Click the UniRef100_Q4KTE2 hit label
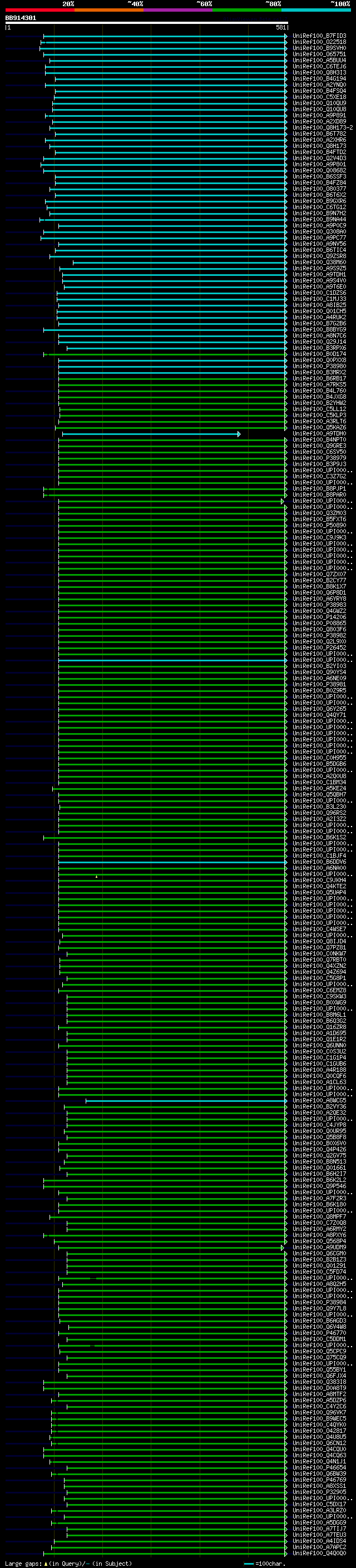 tap(319, 886)
